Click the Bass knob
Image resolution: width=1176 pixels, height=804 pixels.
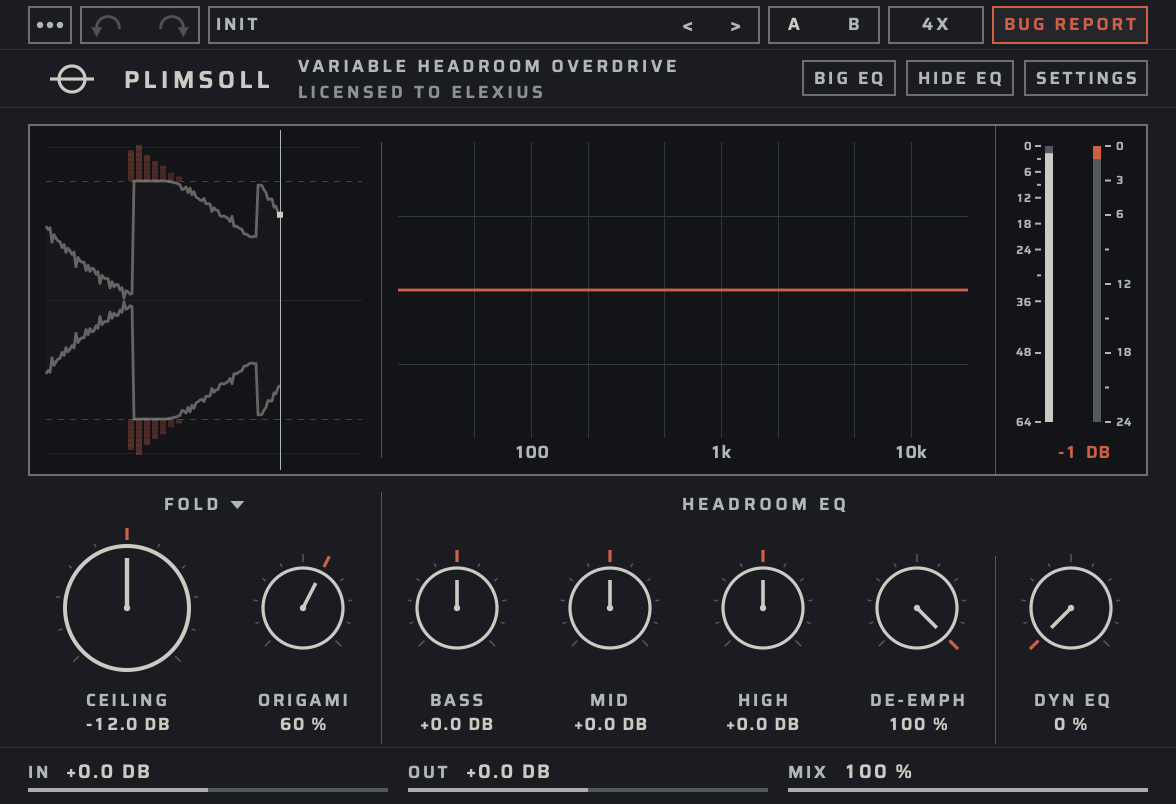click(x=457, y=608)
